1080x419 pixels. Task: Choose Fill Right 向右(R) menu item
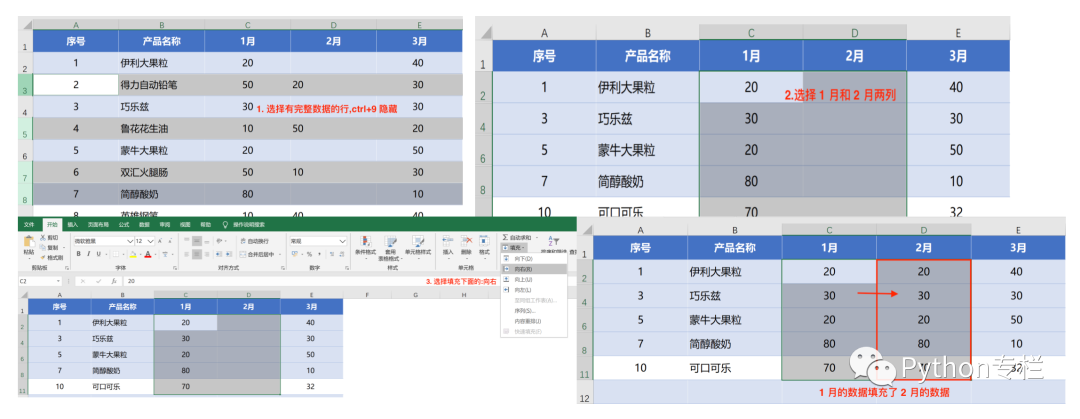tap(534, 269)
